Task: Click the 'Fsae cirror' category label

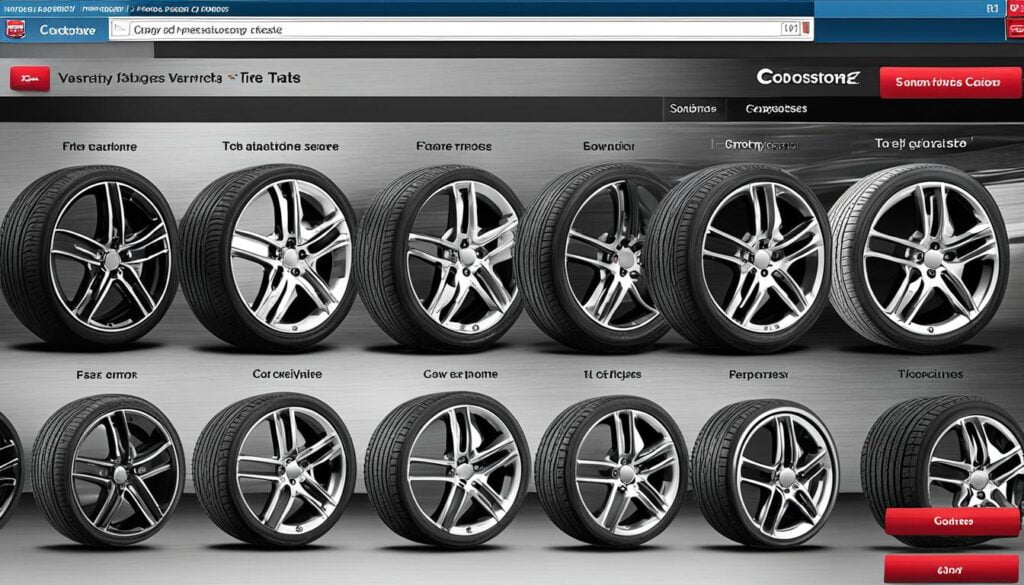Action: pyautogui.click(x=106, y=375)
